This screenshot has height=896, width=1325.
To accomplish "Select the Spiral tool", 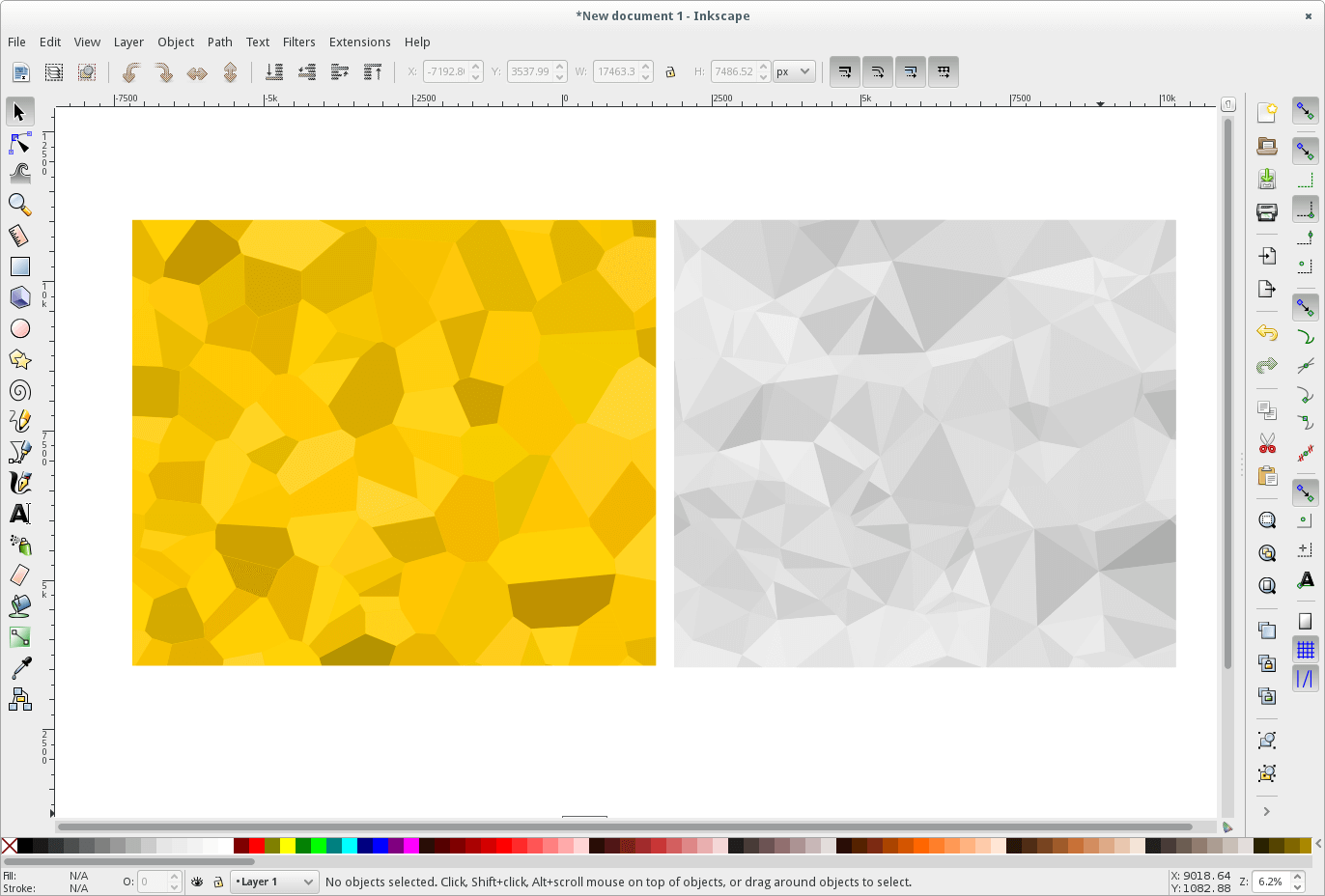I will (19, 390).
